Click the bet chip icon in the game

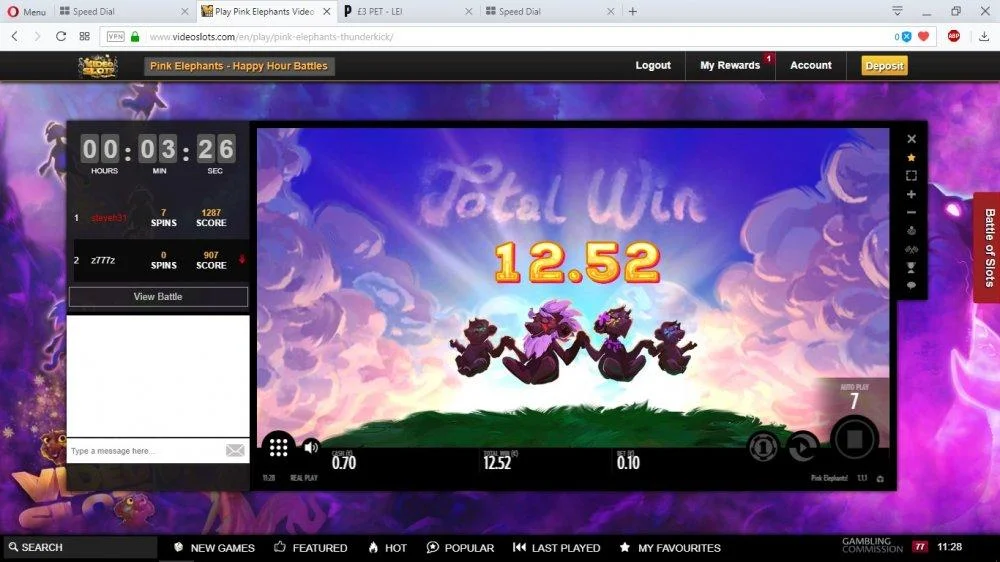point(763,447)
